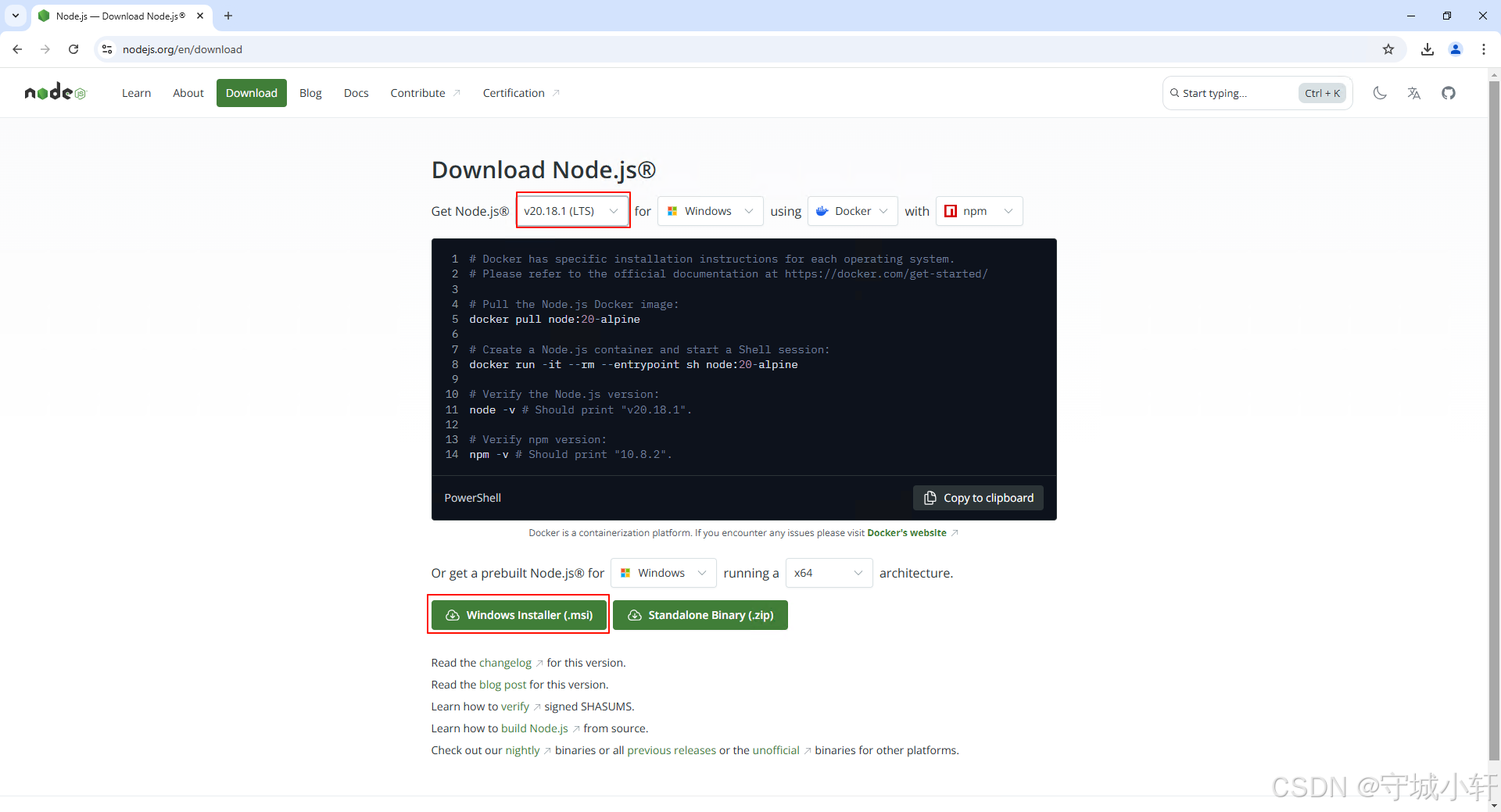This screenshot has height=812, width=1501.
Task: Expand the npm package manager dropdown
Action: tap(979, 211)
